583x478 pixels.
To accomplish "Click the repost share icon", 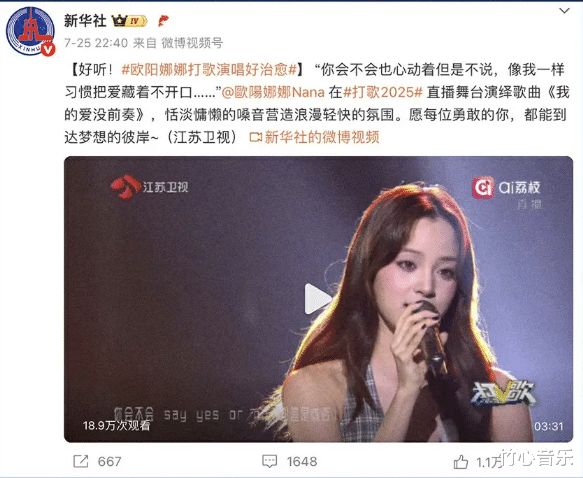I will point(81,461).
